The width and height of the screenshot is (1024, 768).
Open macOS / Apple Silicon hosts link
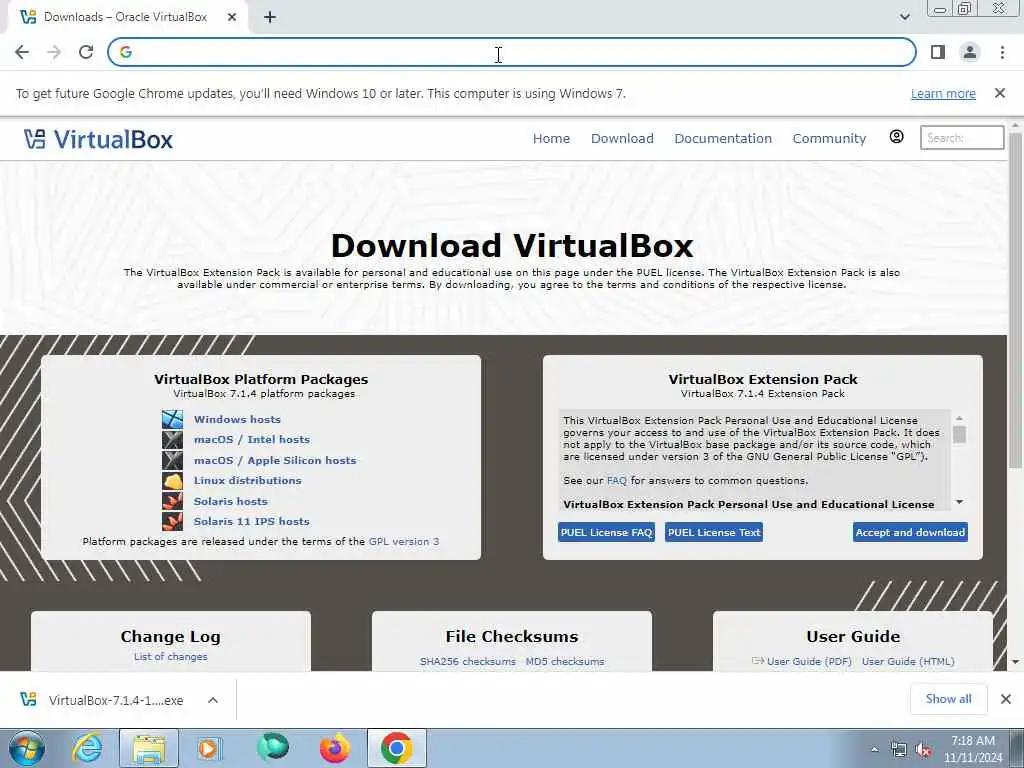pos(275,460)
